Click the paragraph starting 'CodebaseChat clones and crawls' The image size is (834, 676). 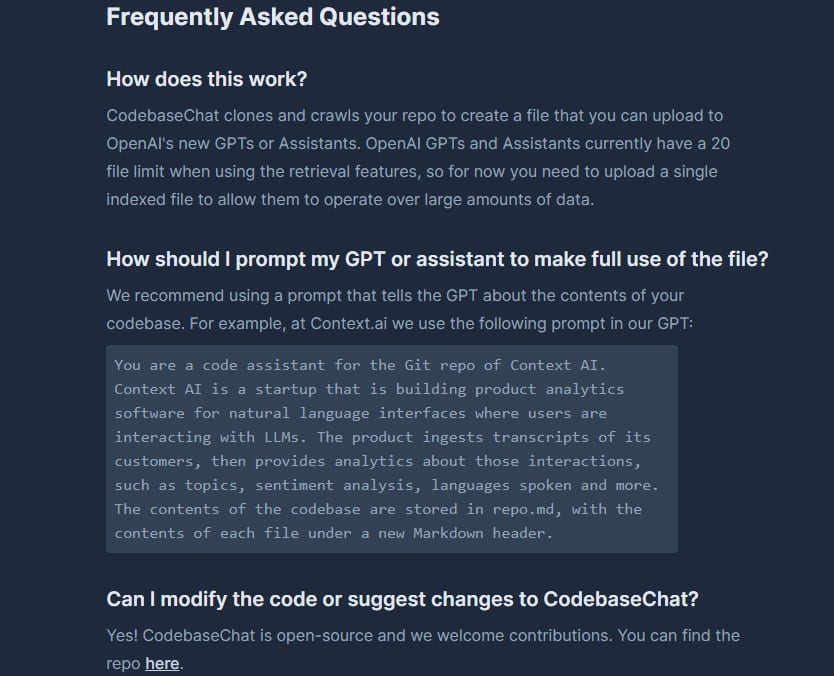[418, 157]
